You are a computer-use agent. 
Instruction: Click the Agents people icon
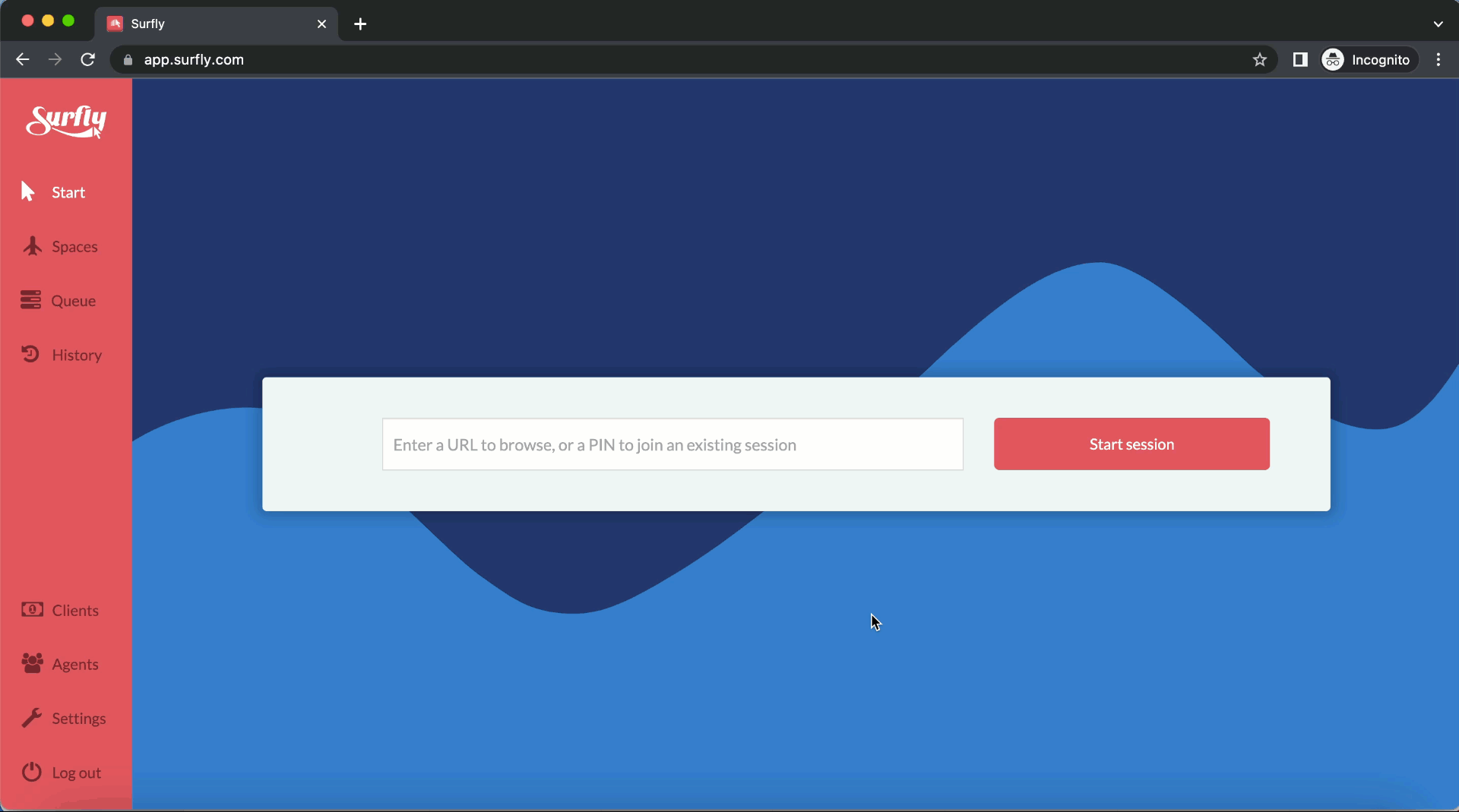(x=32, y=663)
